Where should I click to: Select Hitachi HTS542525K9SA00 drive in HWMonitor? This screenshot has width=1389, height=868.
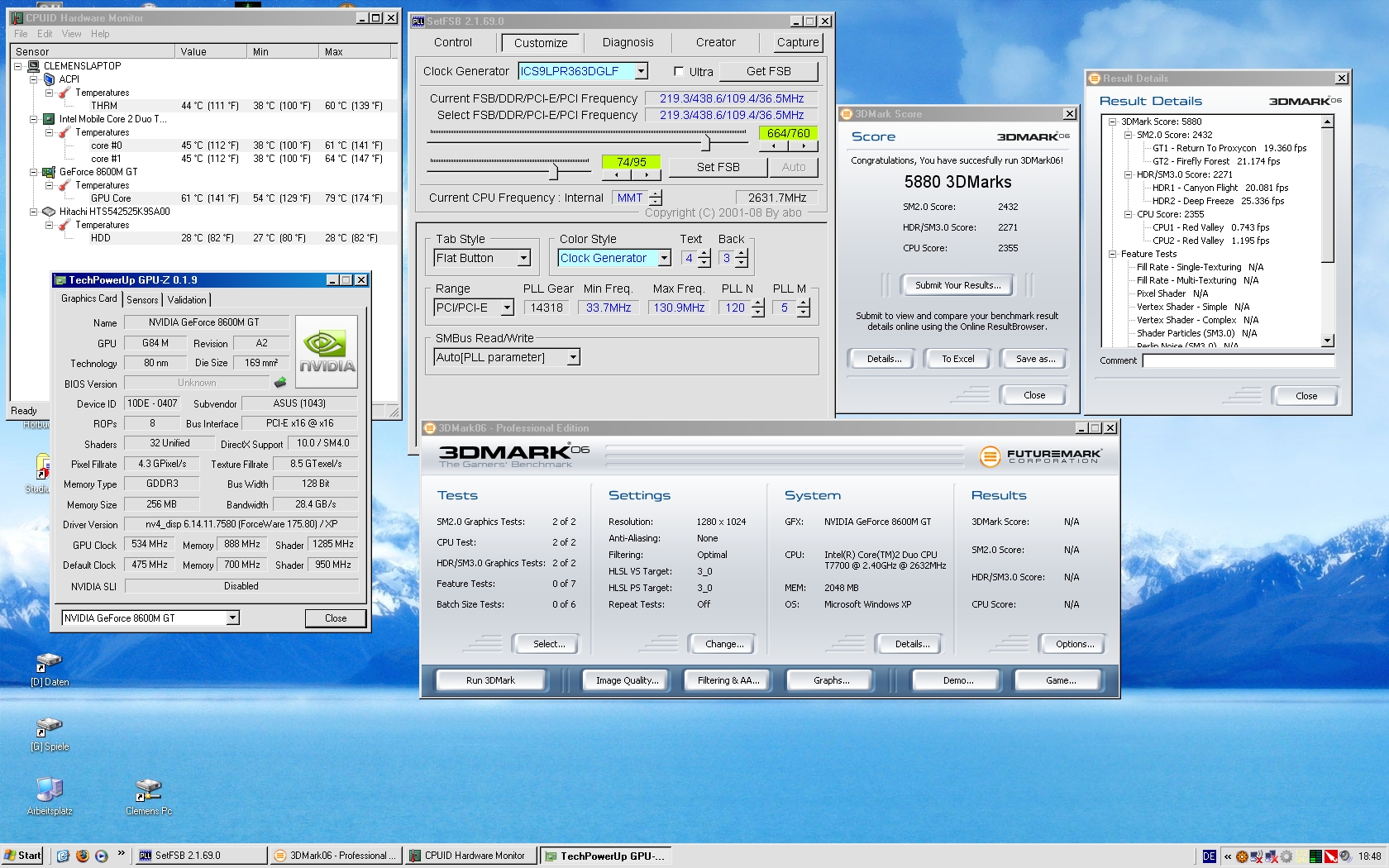tap(114, 212)
